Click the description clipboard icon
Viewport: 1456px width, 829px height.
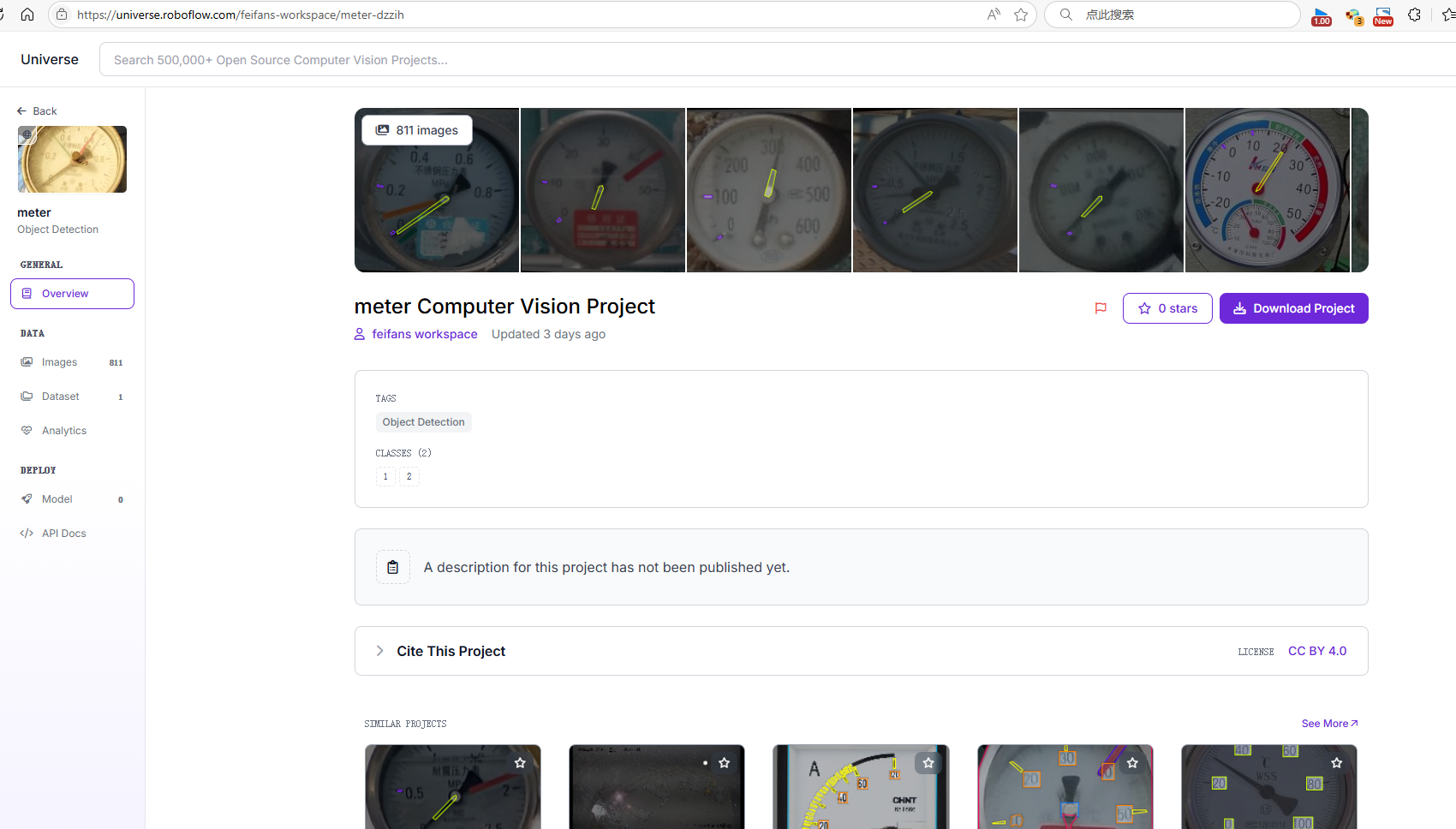click(393, 567)
